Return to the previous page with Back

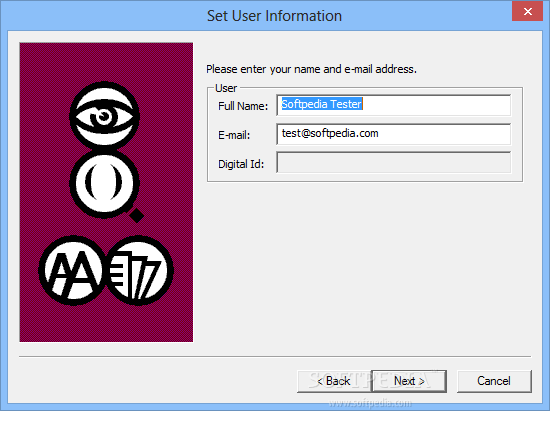[x=334, y=381]
